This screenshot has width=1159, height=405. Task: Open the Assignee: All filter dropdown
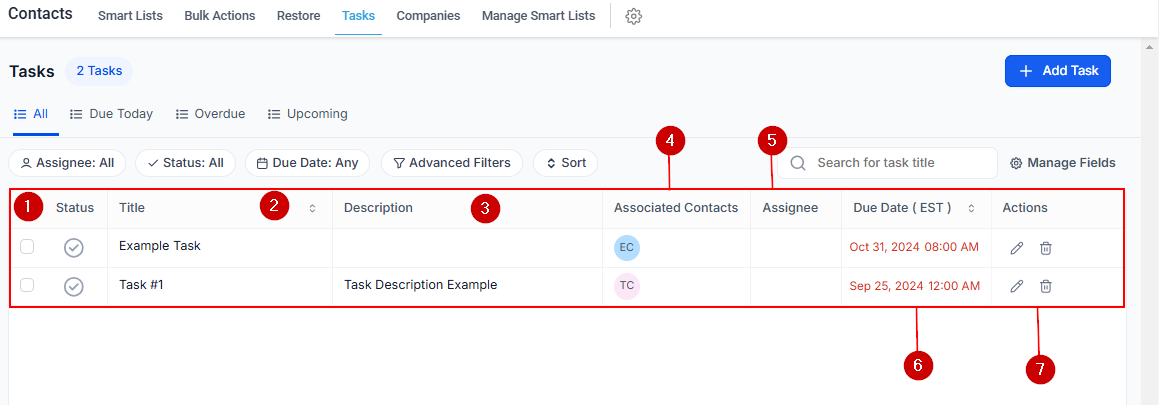67,163
